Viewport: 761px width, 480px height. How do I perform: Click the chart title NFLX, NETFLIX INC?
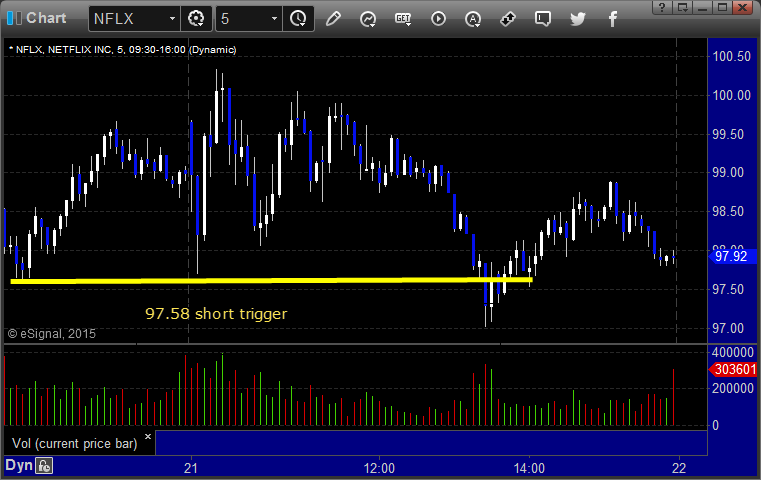tap(64, 50)
